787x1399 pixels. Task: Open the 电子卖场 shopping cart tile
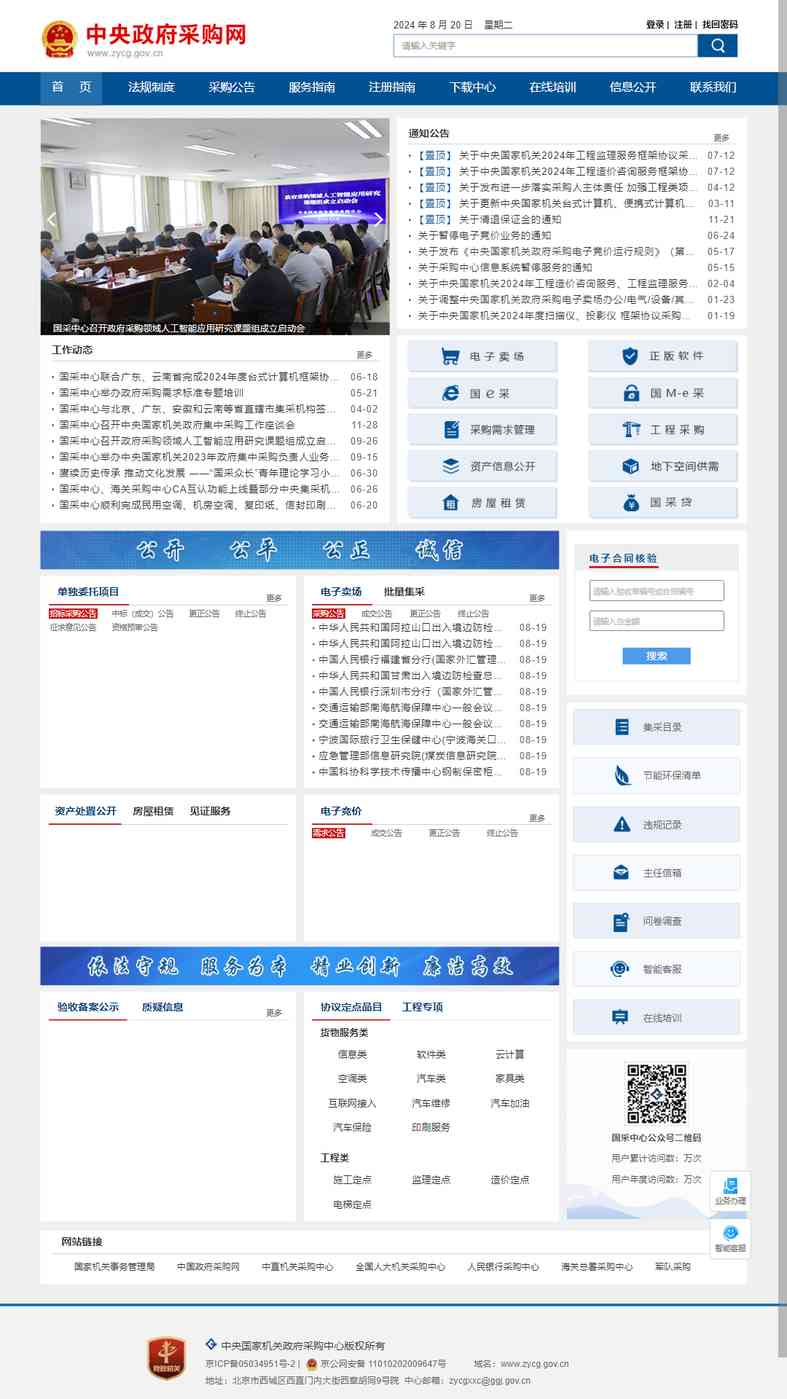[x=482, y=356]
